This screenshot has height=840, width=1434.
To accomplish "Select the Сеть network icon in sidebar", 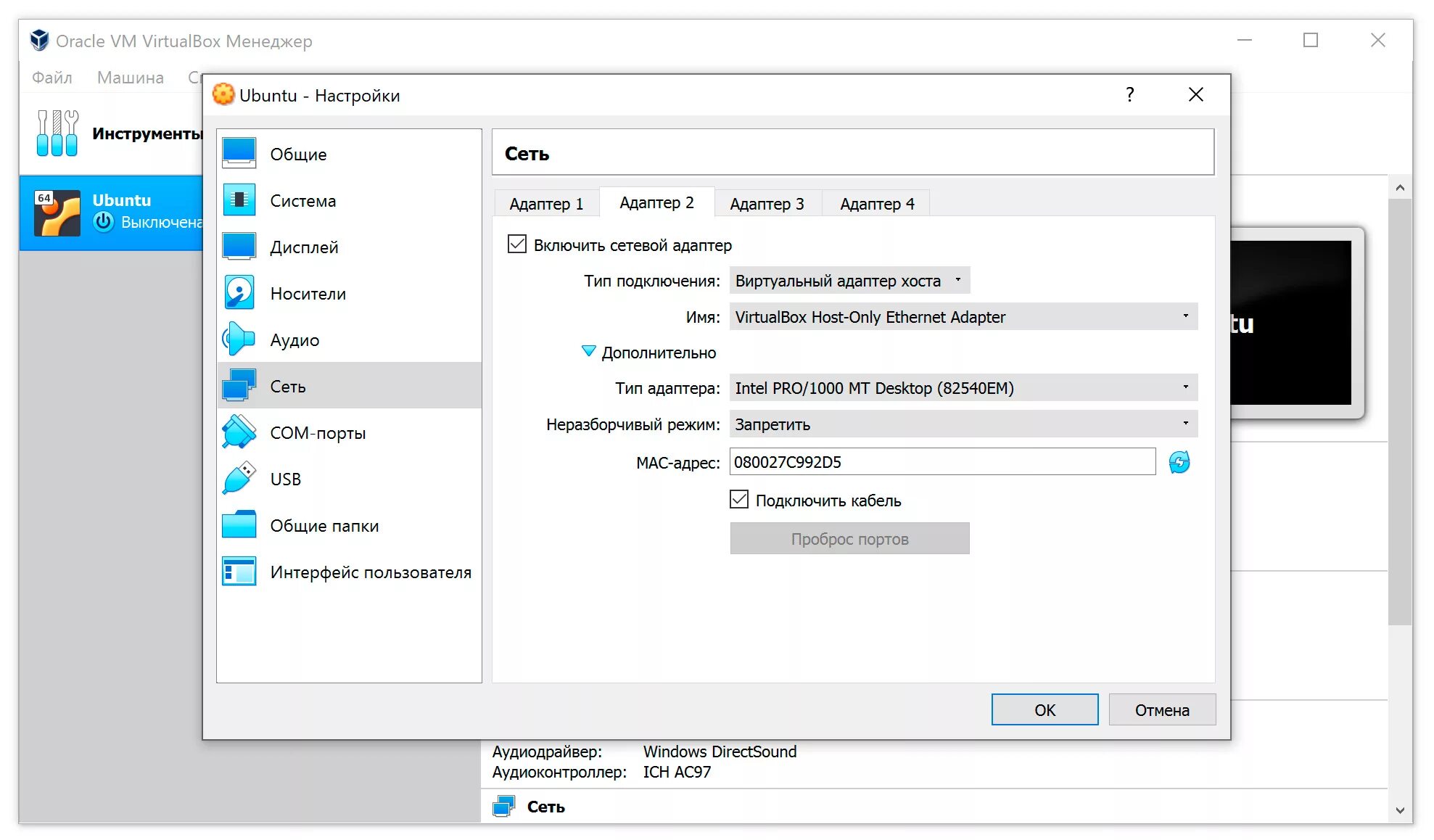I will [x=239, y=386].
